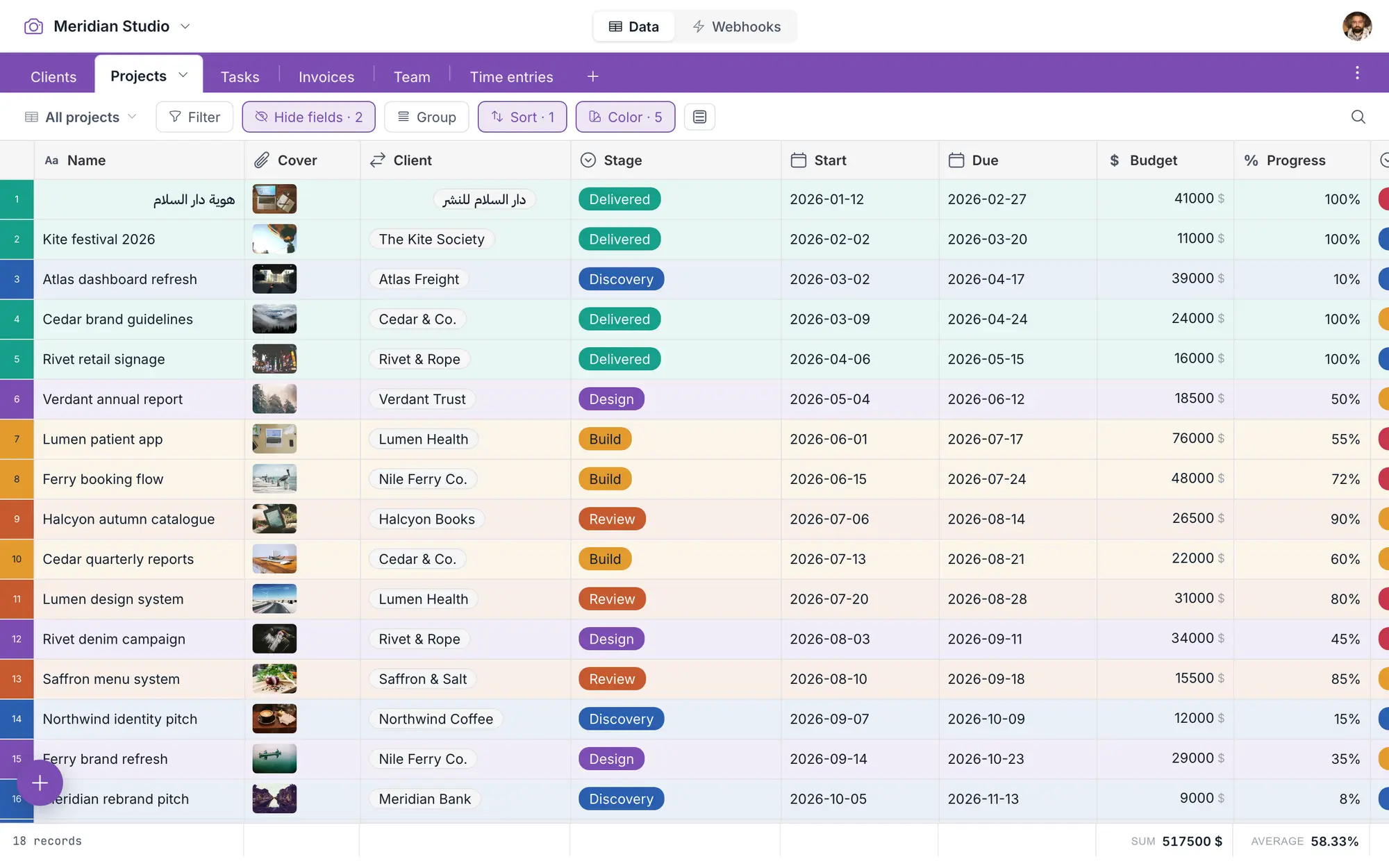The image size is (1389, 868).
Task: Select due date 2026-09-18 cell
Action: coord(1017,679)
